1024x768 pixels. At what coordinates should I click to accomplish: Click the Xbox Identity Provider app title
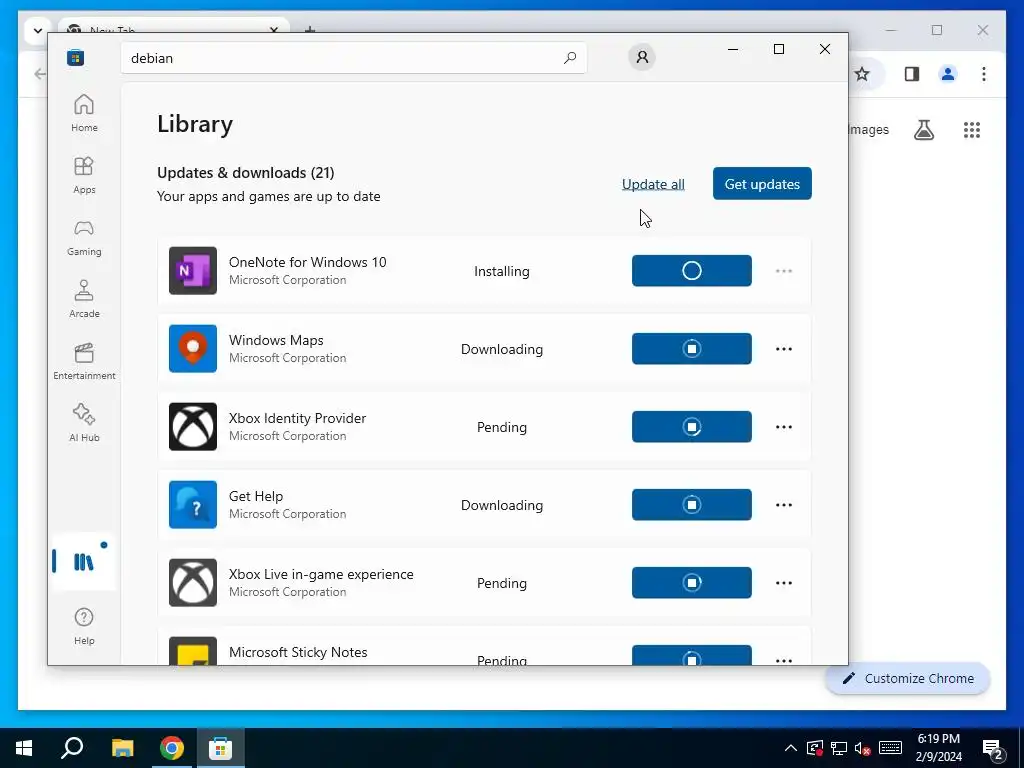[297, 418]
